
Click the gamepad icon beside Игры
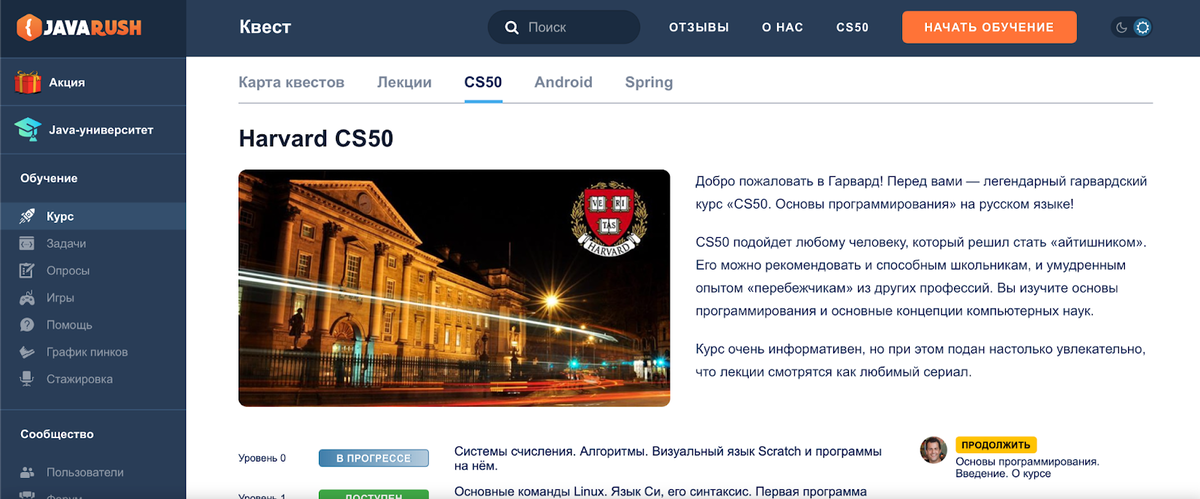(x=27, y=297)
